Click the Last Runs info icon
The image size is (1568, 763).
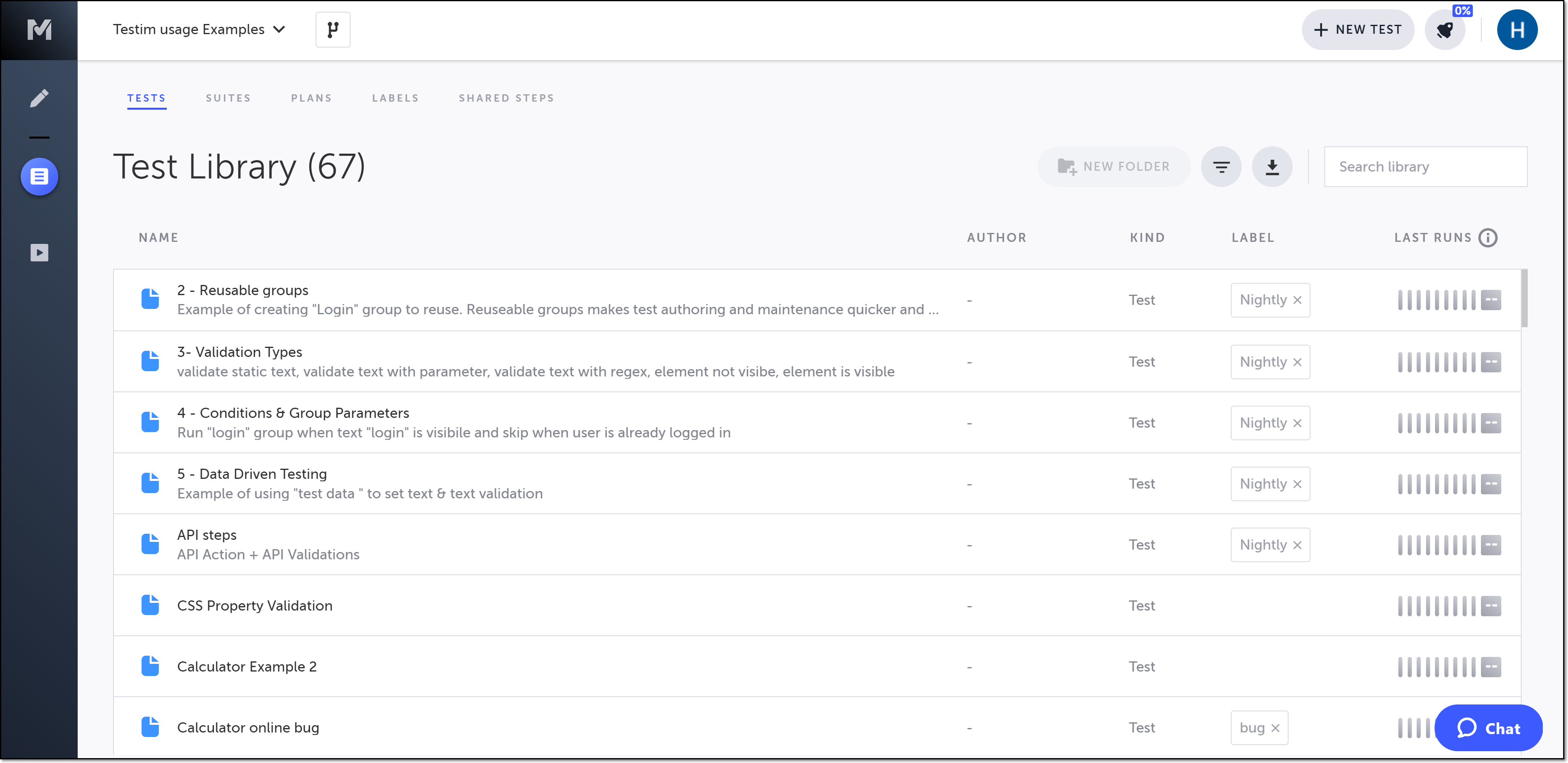click(x=1488, y=237)
